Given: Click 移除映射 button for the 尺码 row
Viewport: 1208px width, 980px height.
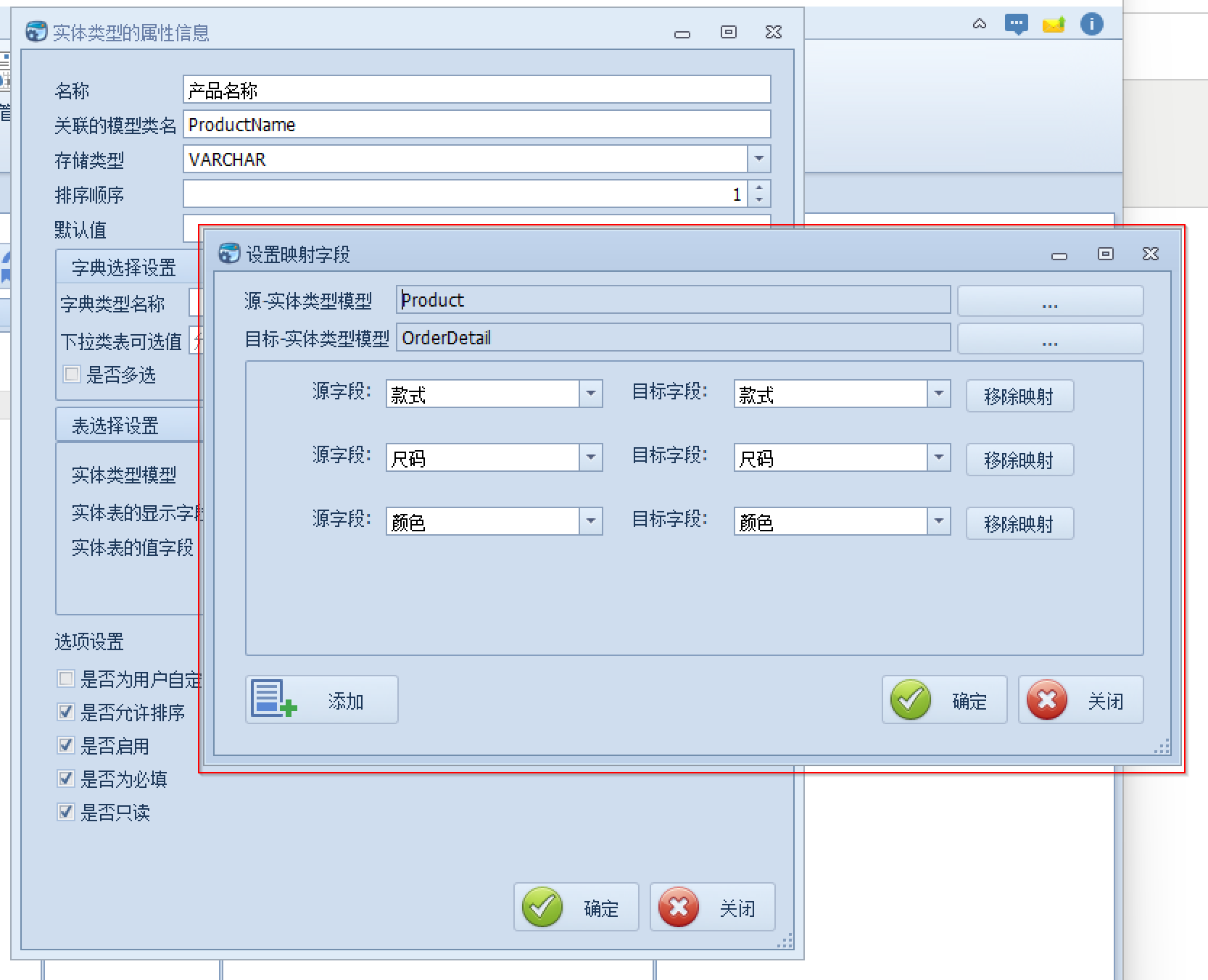Looking at the screenshot, I should click(1019, 460).
